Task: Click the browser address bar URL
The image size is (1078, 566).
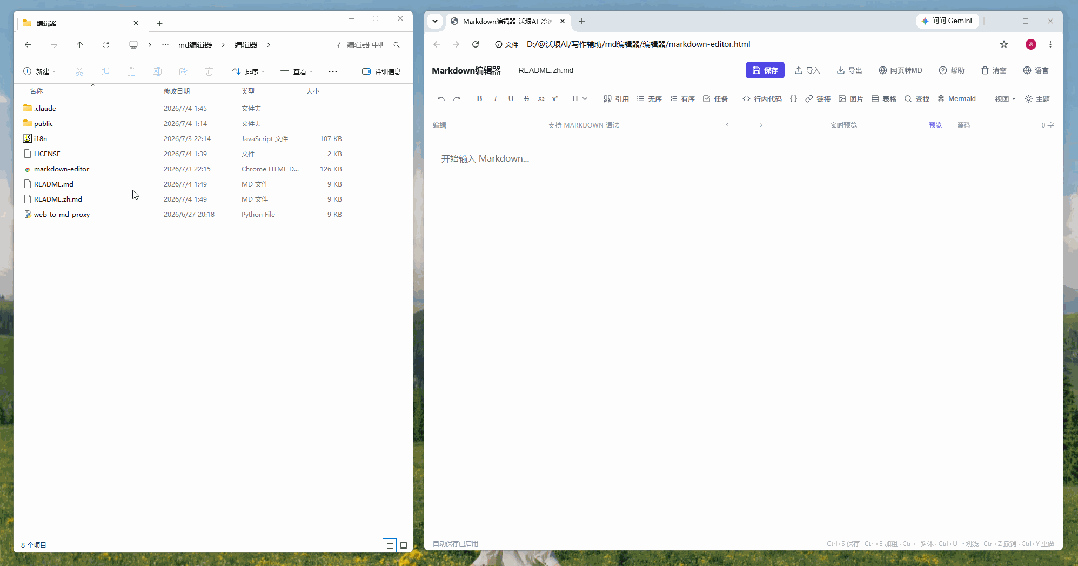Action: pyautogui.click(x=638, y=44)
